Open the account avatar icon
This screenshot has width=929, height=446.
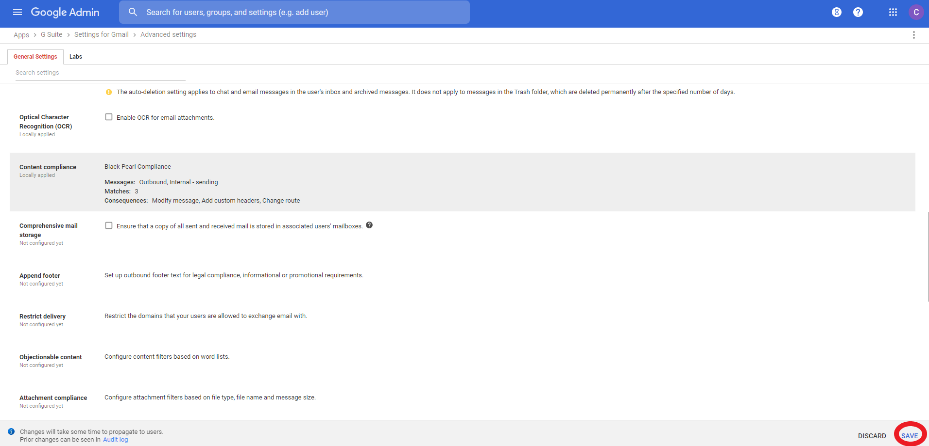pos(916,12)
